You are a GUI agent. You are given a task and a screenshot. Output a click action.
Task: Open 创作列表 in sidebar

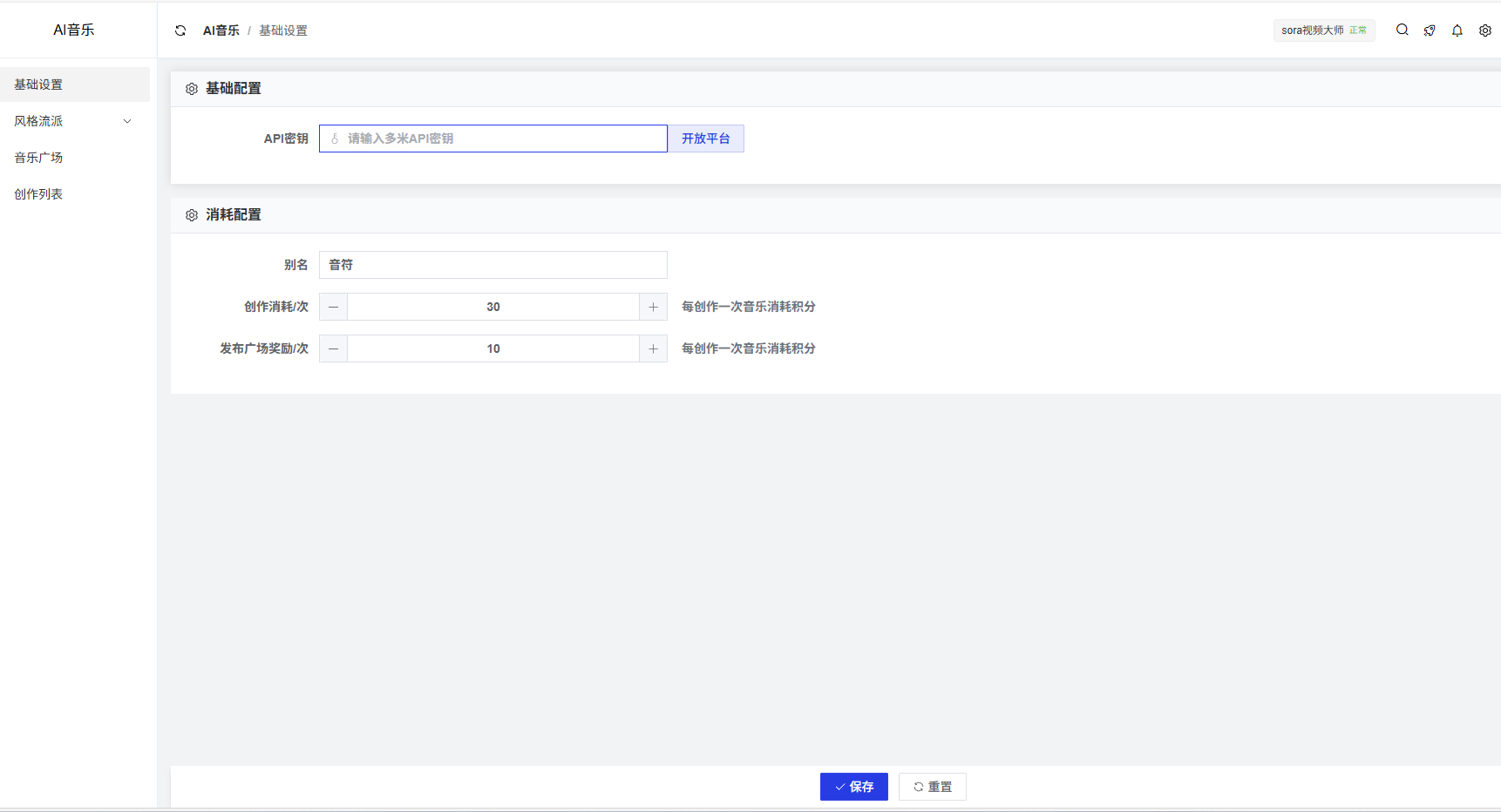[x=38, y=194]
